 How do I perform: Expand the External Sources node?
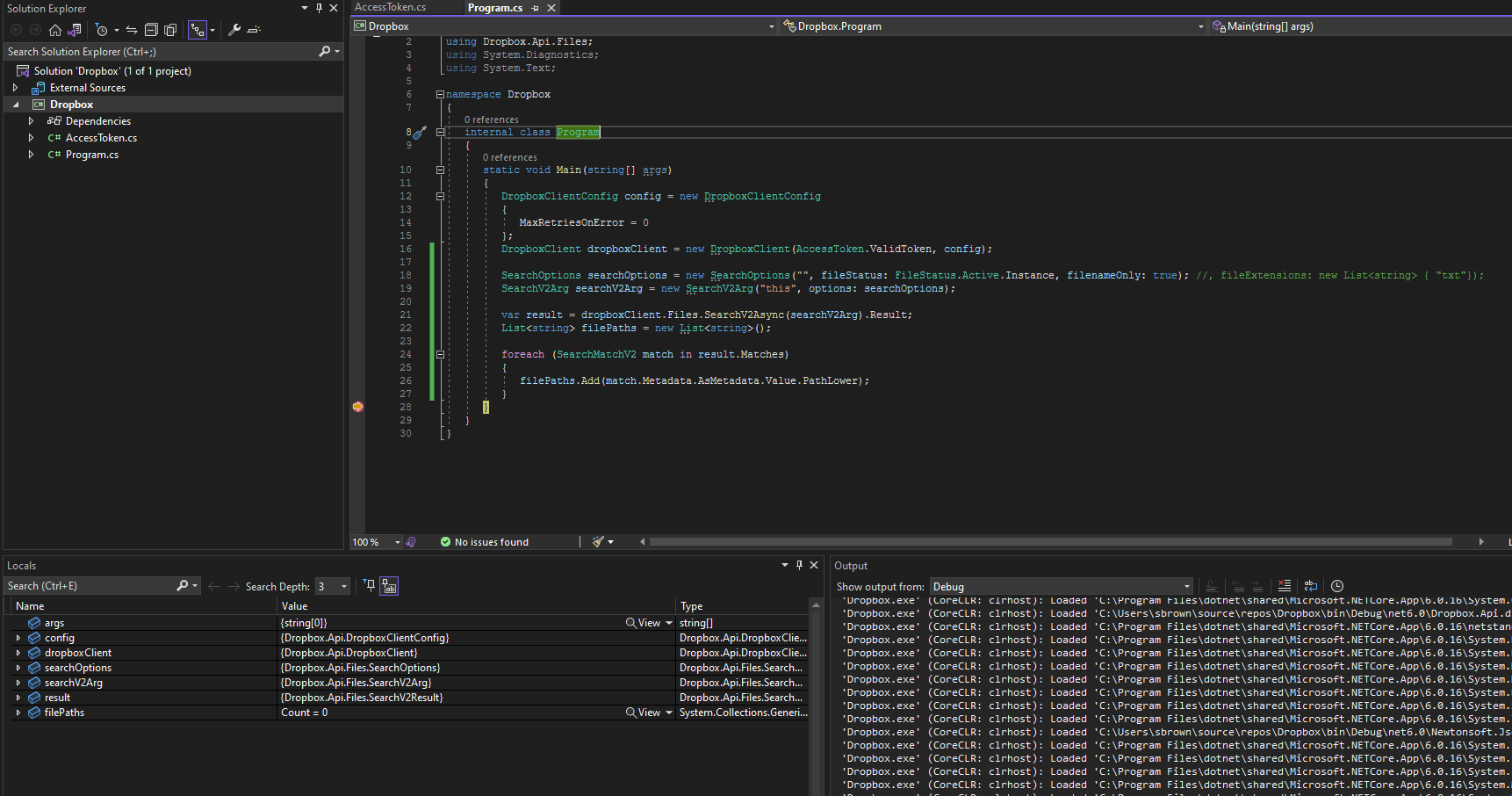tap(15, 88)
